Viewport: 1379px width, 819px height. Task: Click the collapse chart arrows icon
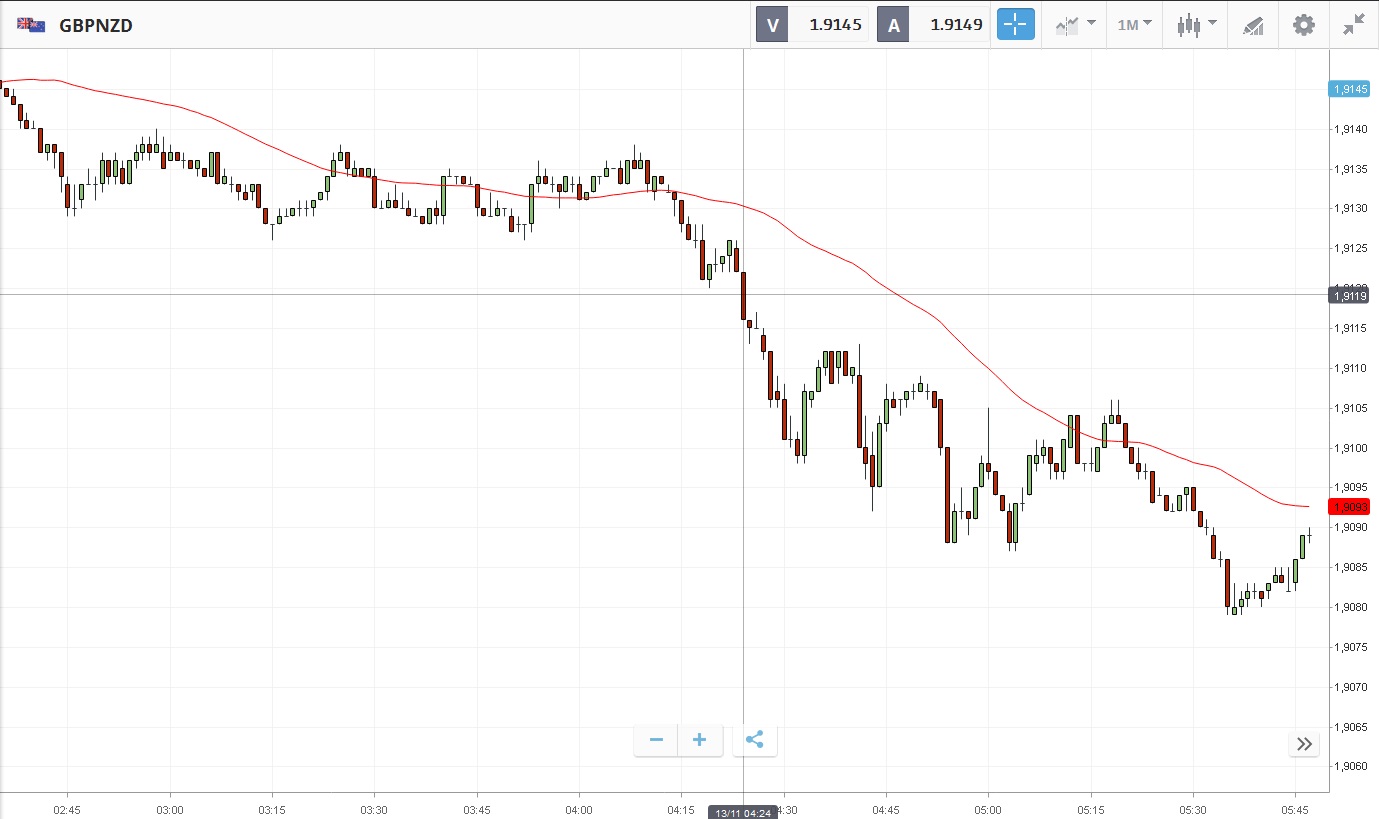[1354, 25]
